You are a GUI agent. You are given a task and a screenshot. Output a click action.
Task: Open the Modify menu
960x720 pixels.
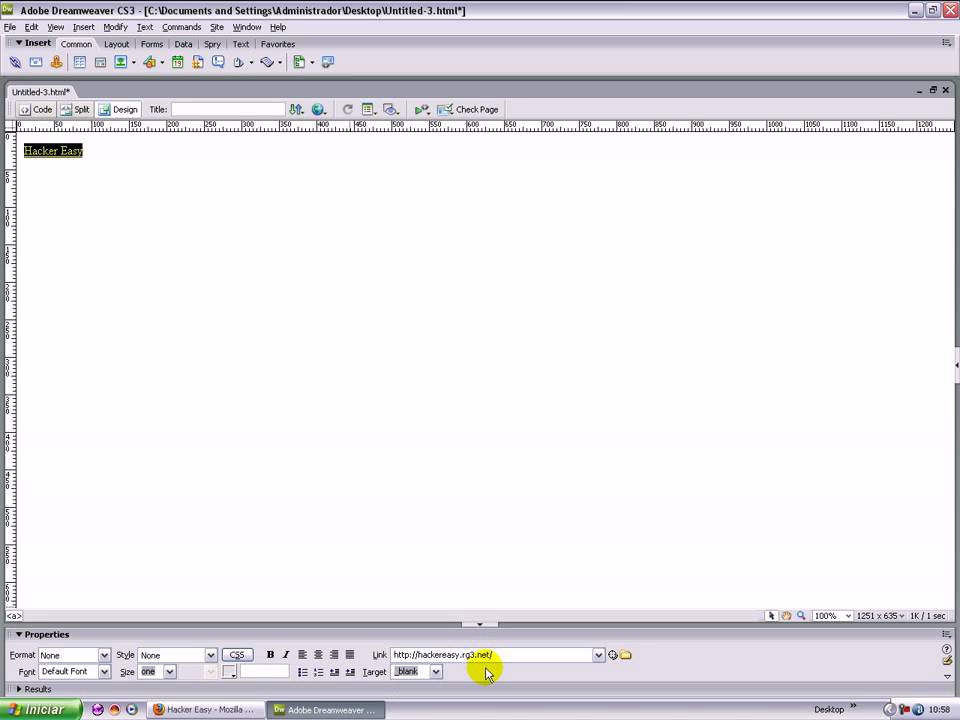(x=115, y=27)
